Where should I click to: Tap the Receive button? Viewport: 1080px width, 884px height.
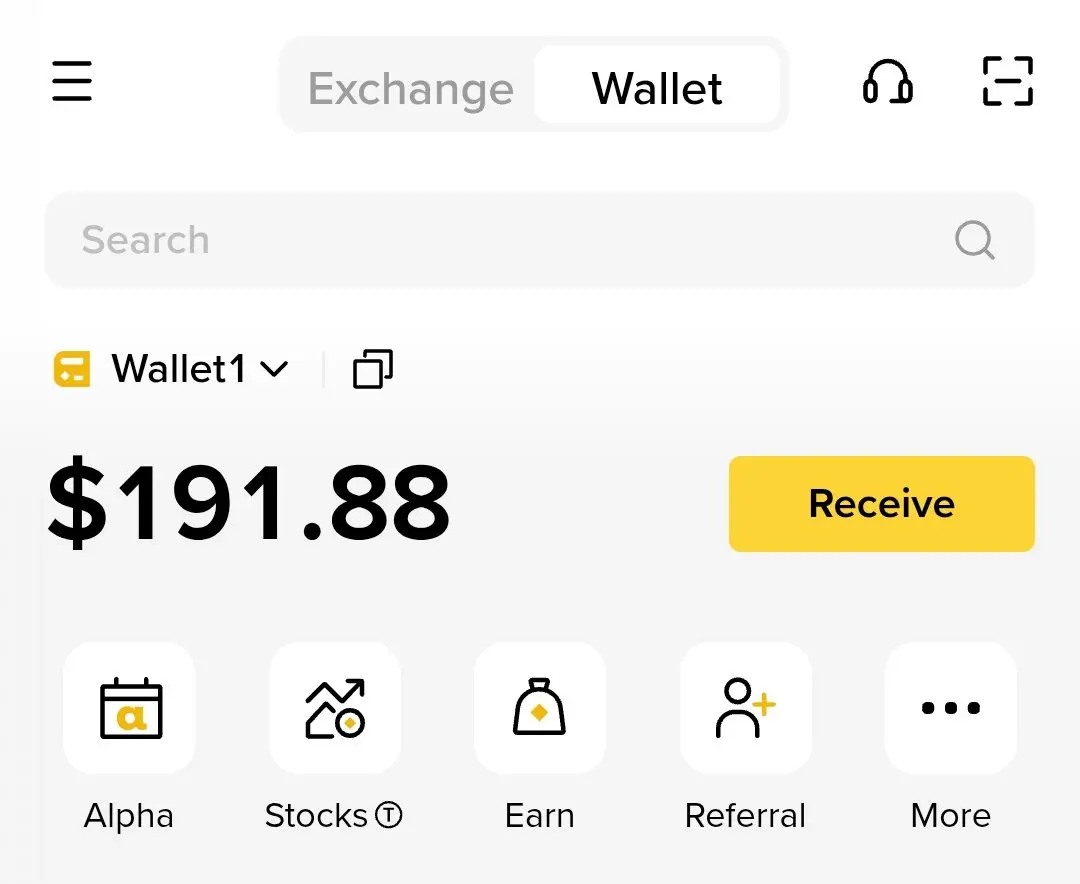point(882,504)
